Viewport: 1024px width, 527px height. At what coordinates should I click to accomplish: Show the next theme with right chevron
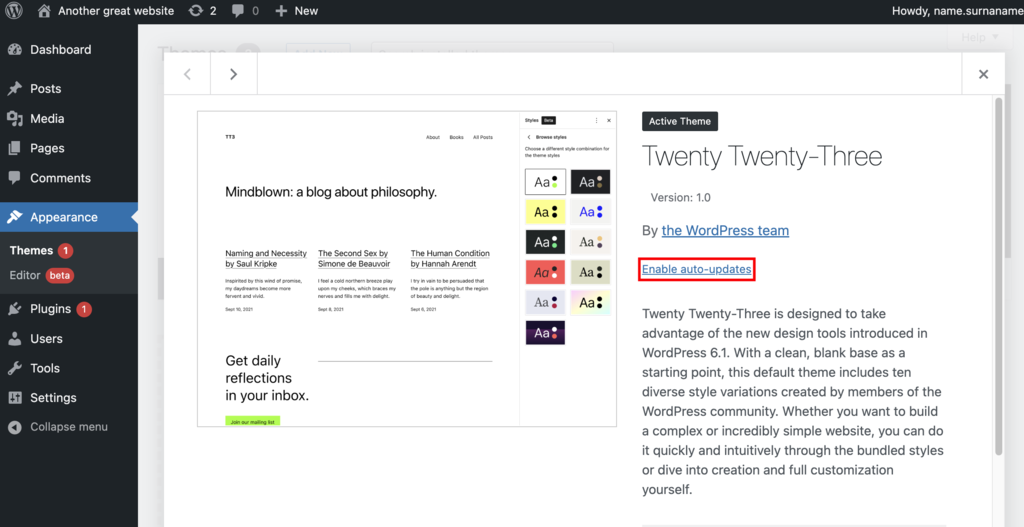coord(233,74)
